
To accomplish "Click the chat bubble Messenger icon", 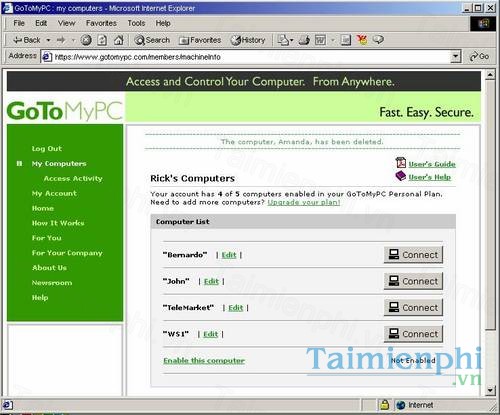I will click(x=378, y=40).
